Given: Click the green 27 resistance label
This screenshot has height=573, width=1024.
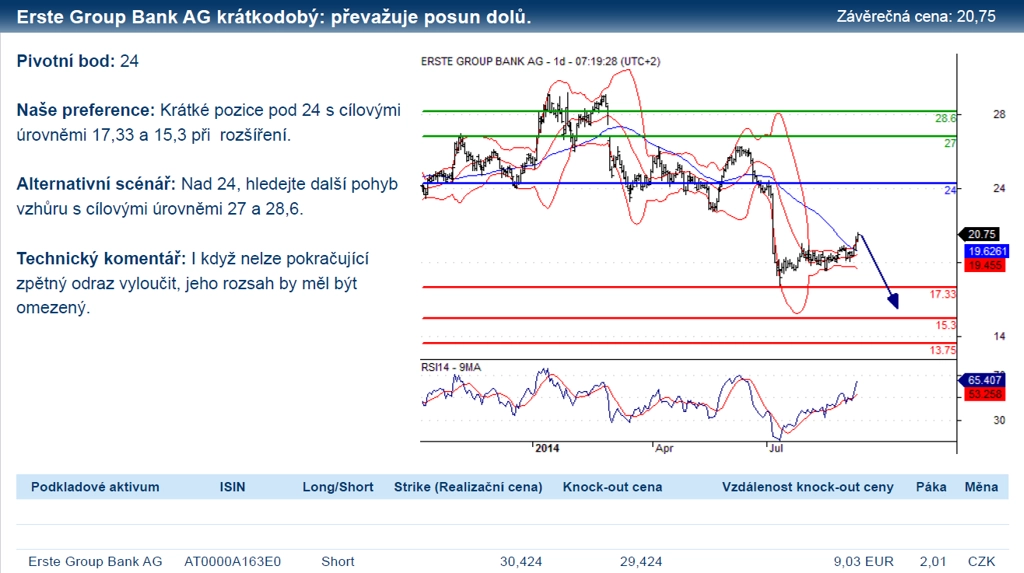Looking at the screenshot, I should pos(950,143).
